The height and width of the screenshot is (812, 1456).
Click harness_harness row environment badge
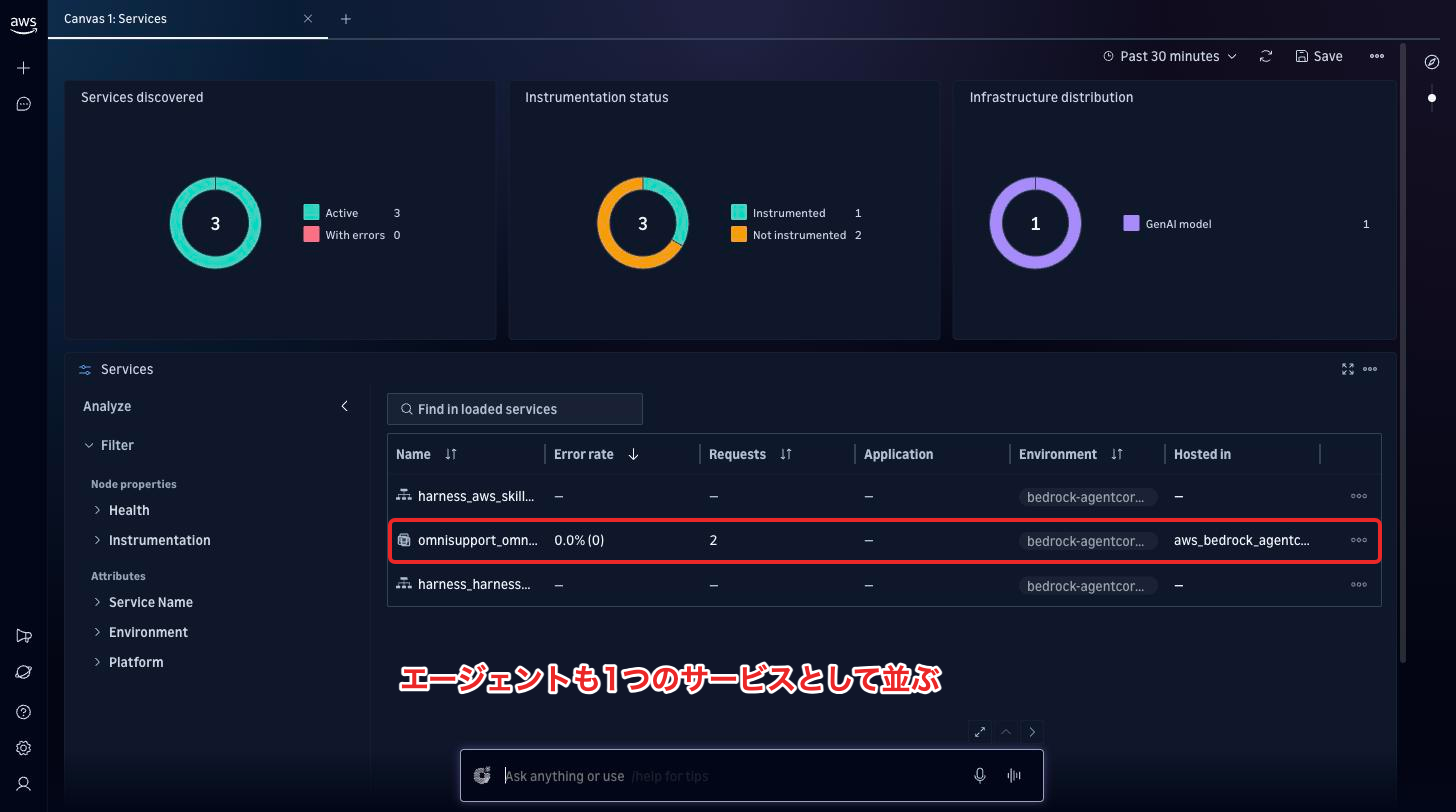[x=1088, y=586]
